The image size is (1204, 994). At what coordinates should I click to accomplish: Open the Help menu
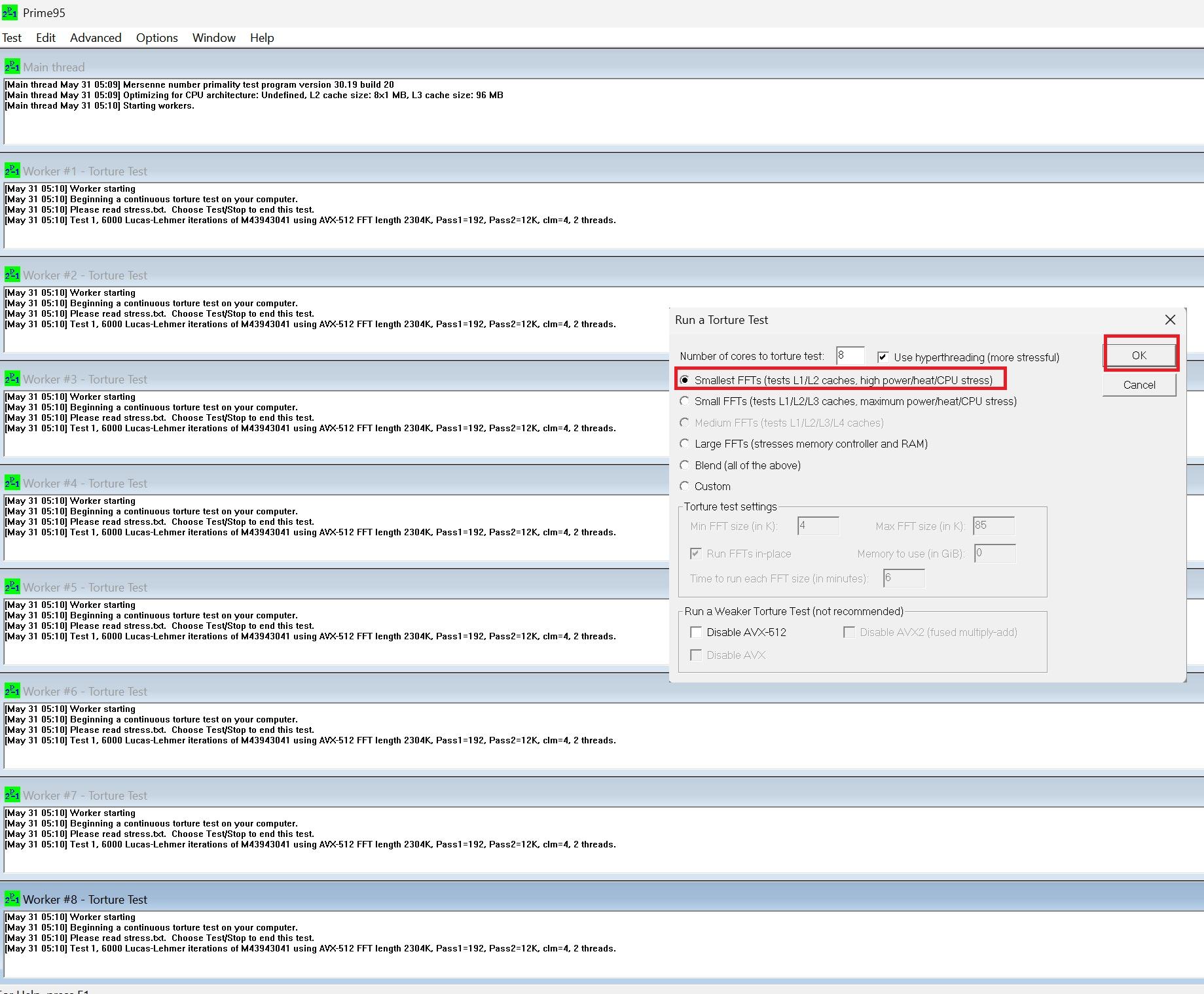point(262,38)
